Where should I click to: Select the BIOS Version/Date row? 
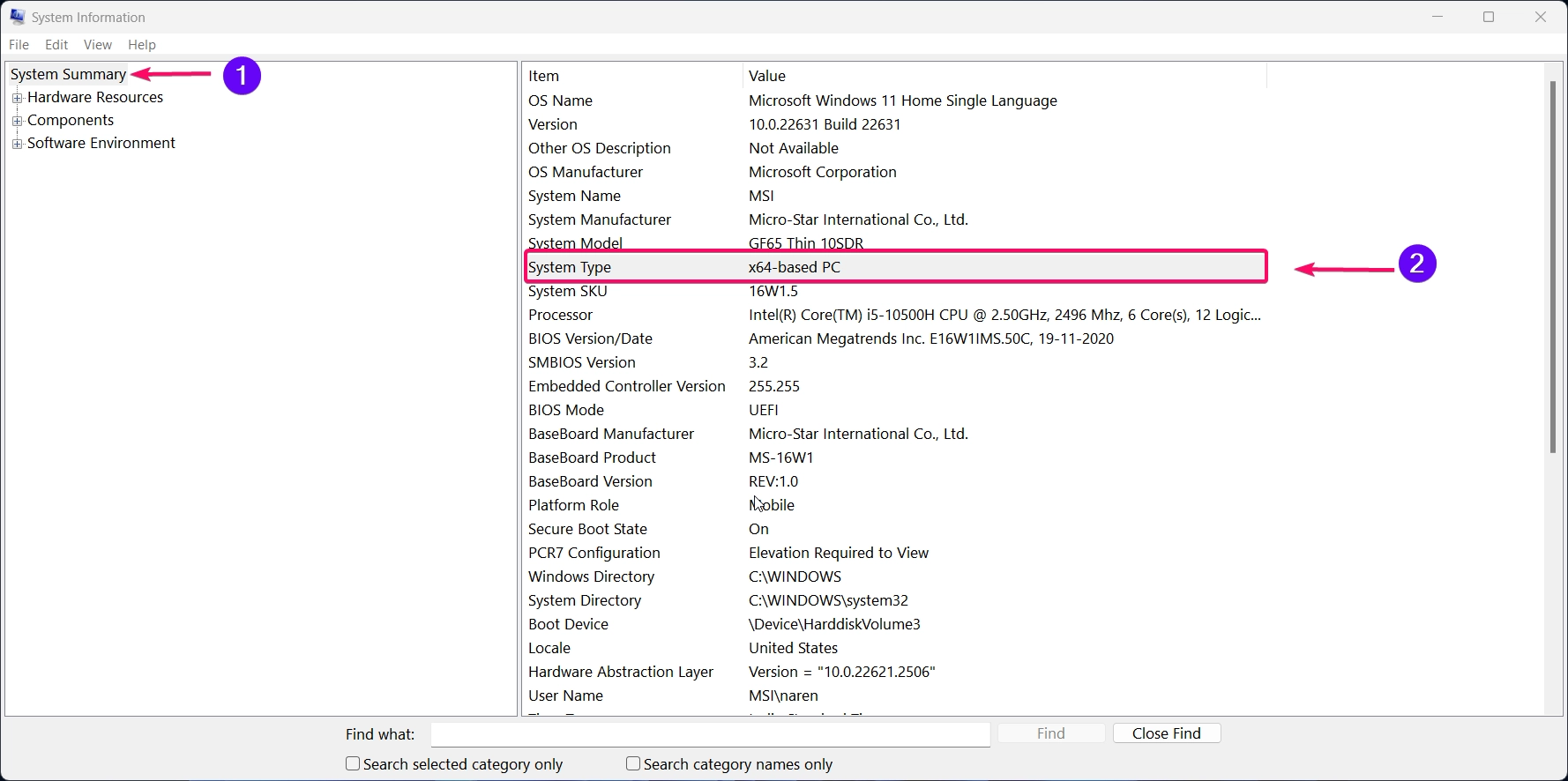[895, 338]
